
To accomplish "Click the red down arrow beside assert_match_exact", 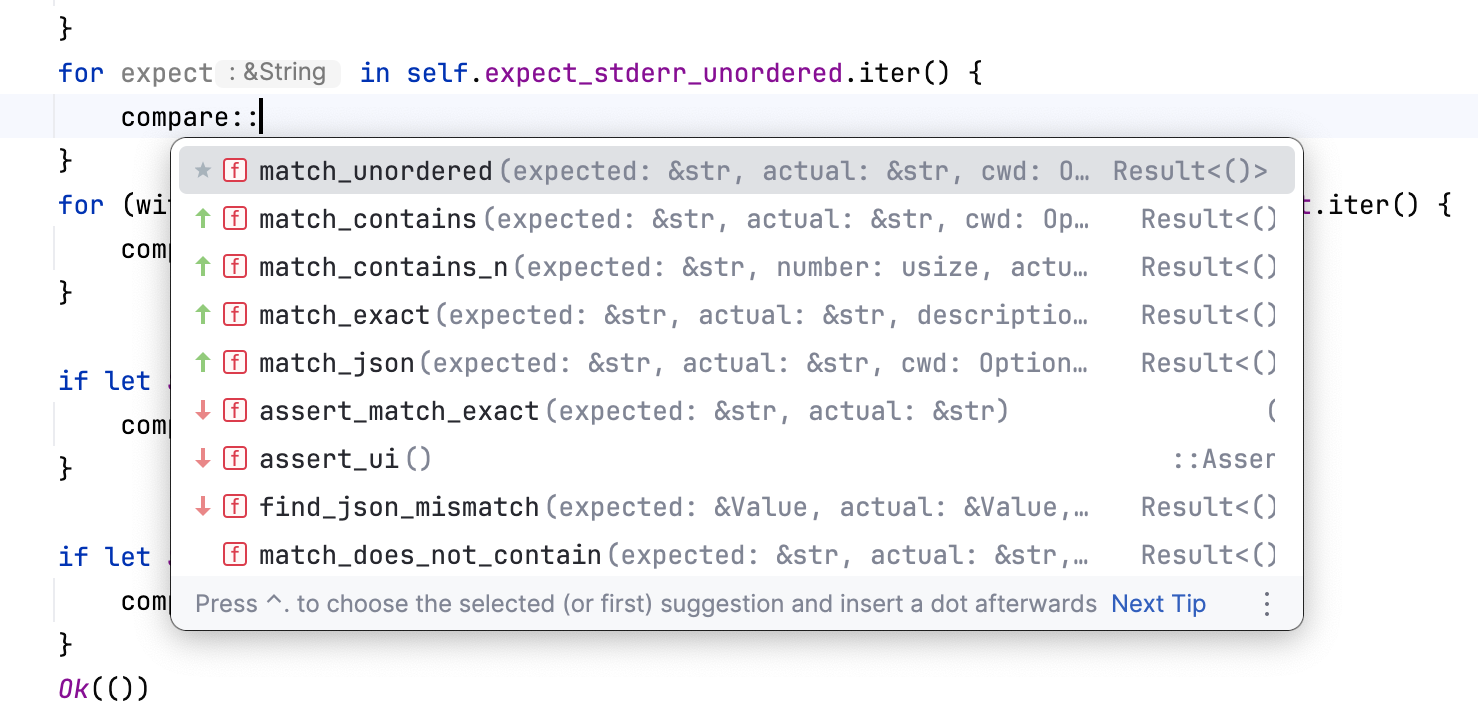I will click(x=202, y=410).
